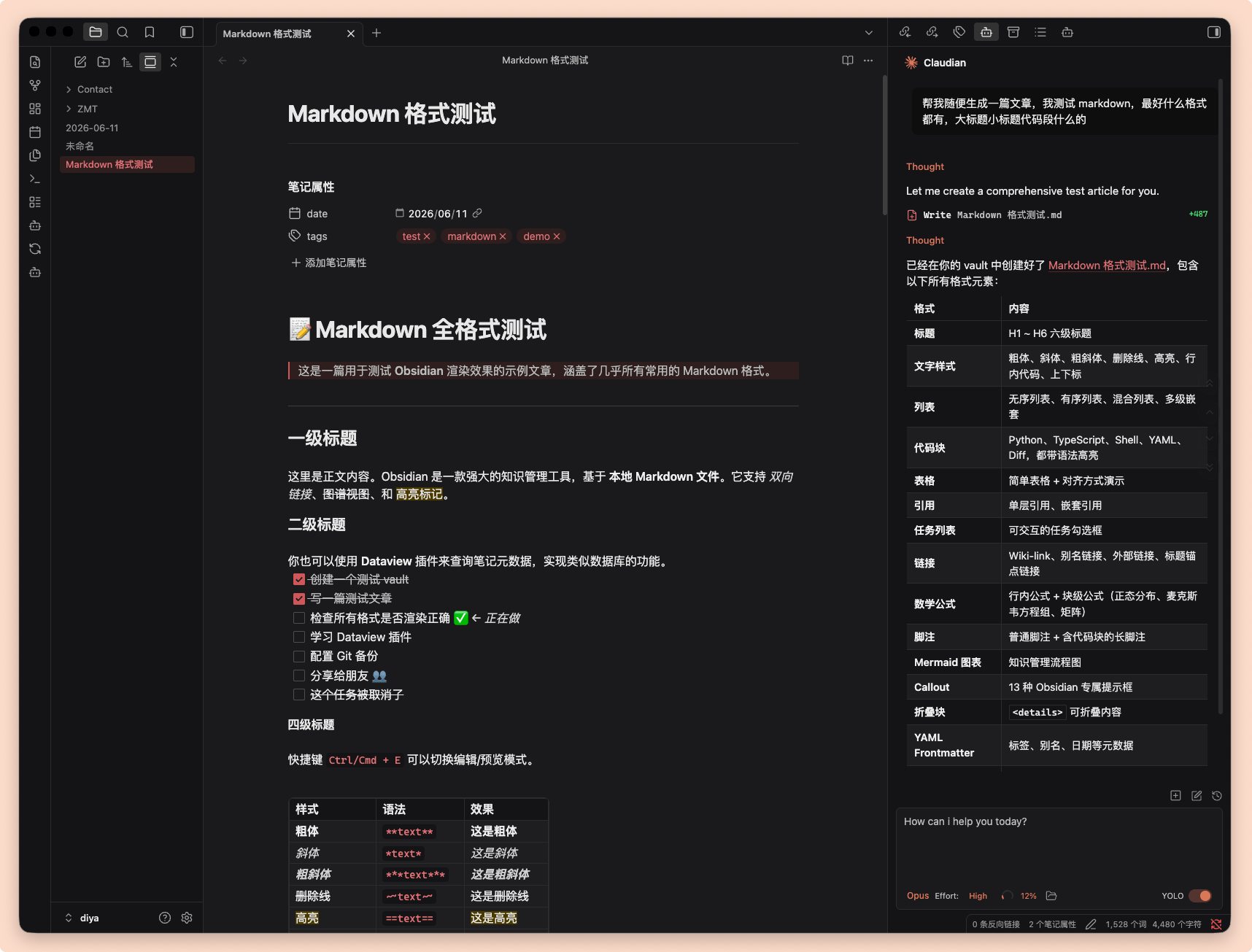Click 添加笔记属性 to add a property

click(x=329, y=263)
